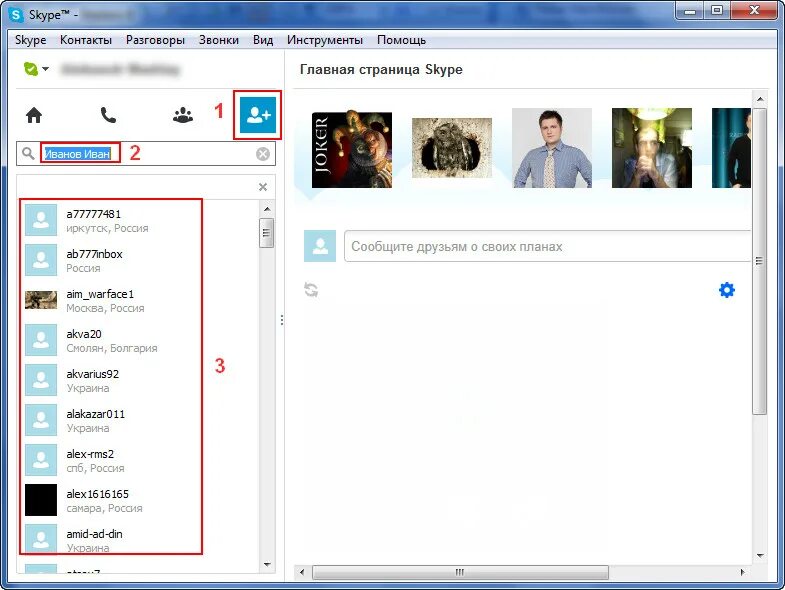The height and width of the screenshot is (590, 785).
Task: Open the Skype Home icon
Action: click(34, 115)
